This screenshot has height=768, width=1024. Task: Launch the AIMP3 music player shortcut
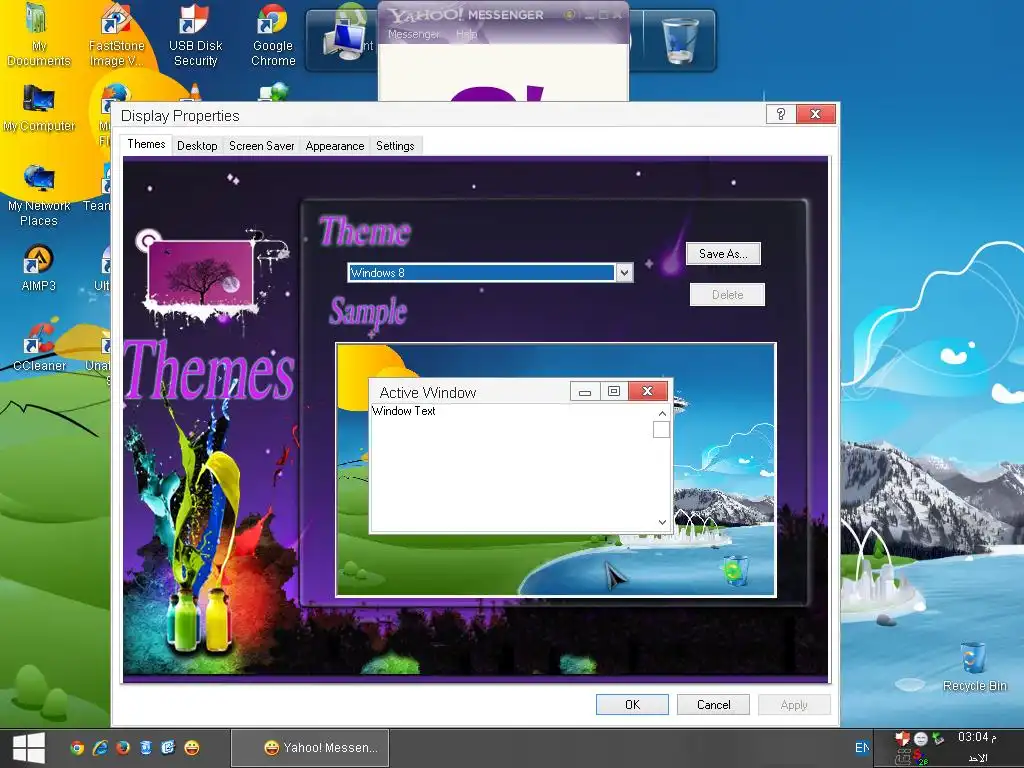point(39,268)
